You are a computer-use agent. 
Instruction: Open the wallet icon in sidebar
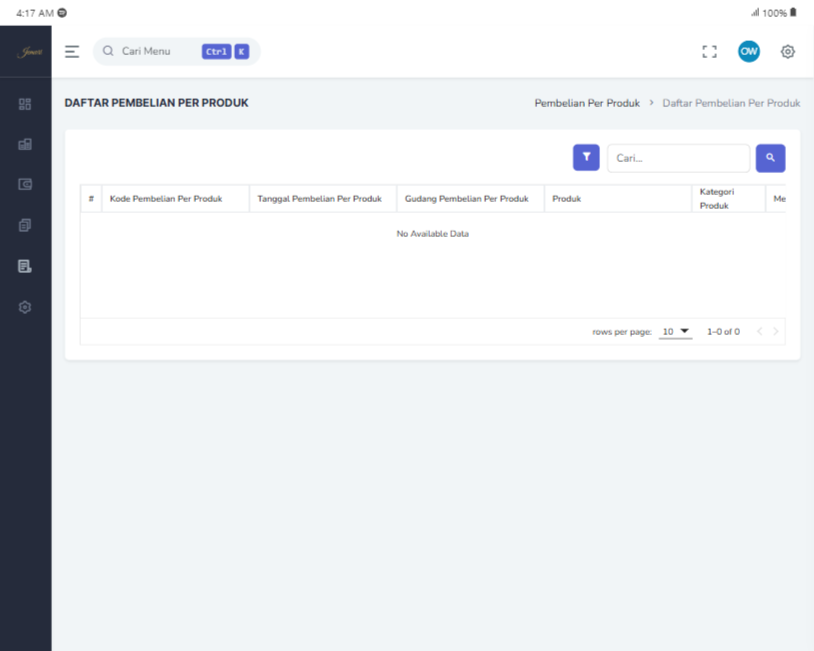point(25,185)
